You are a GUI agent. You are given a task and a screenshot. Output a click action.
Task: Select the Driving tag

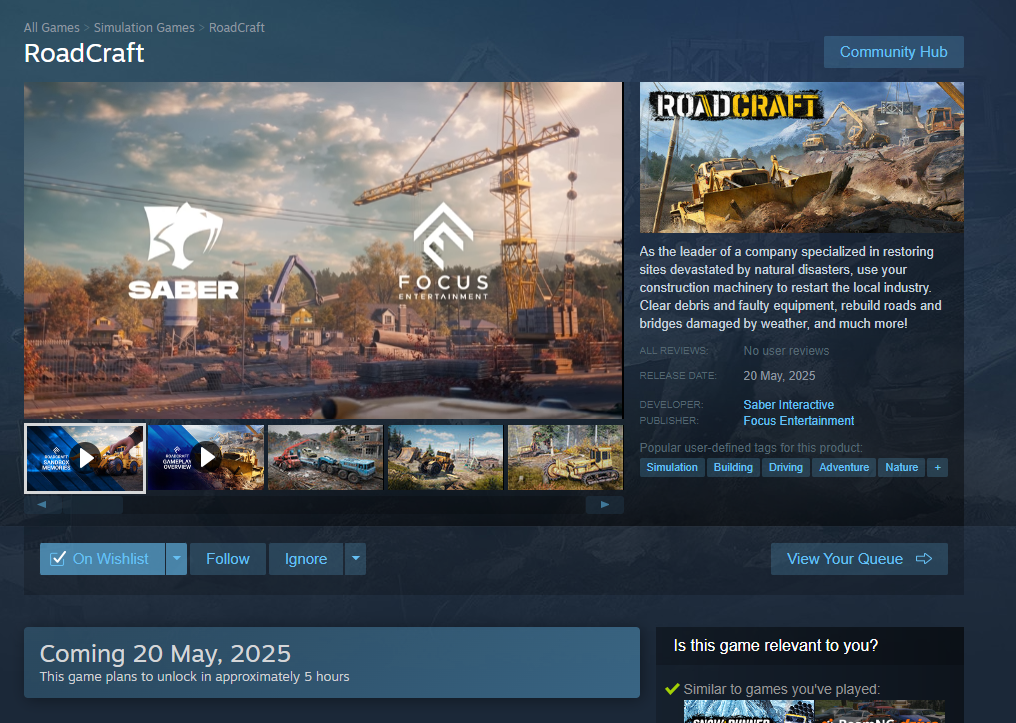point(785,468)
